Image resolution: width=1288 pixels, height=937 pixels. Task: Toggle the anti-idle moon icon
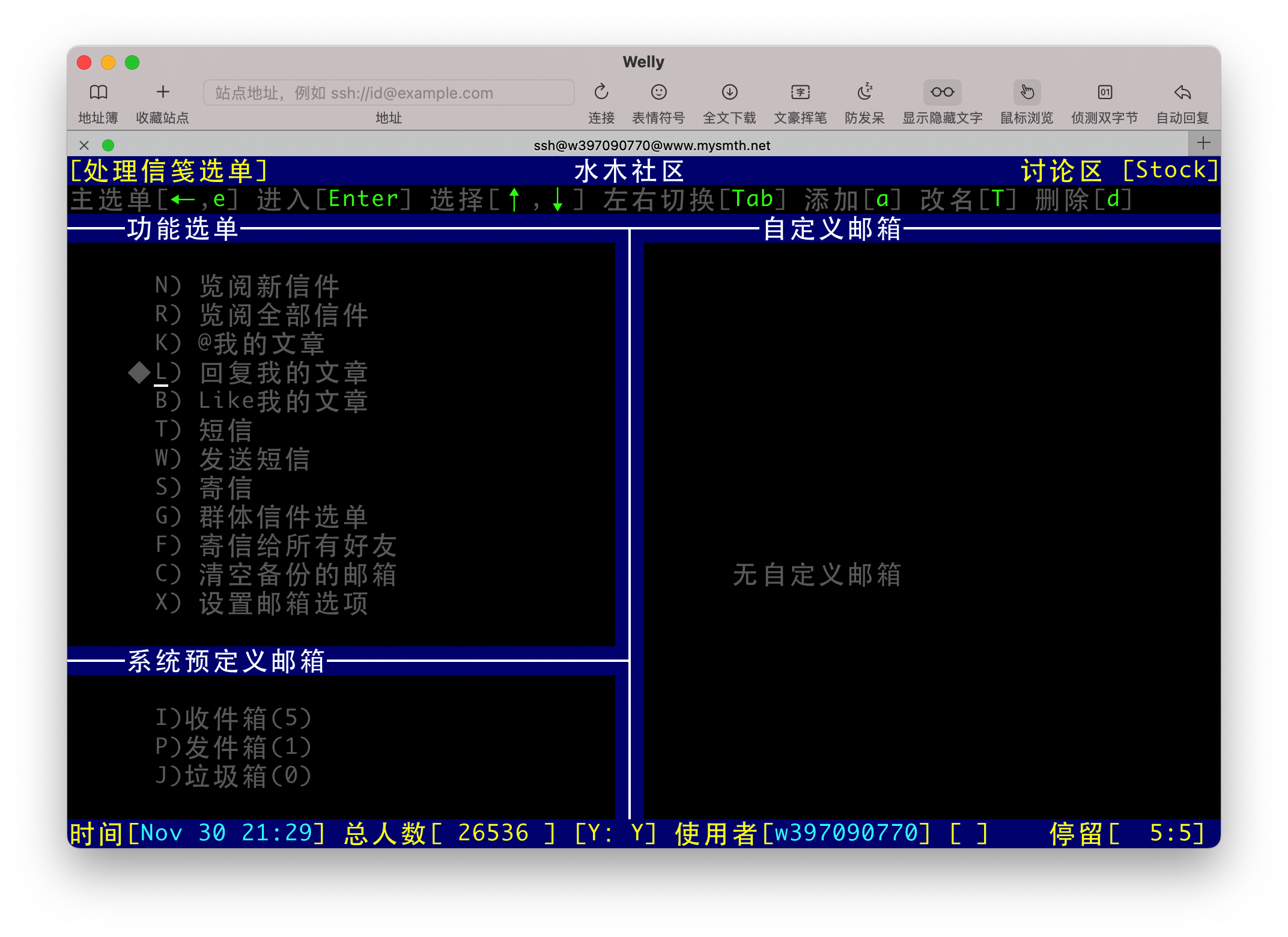pyautogui.click(x=864, y=92)
